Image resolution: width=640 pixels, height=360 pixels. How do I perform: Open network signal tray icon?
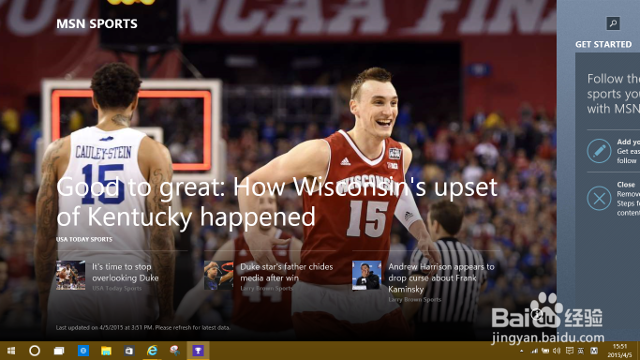point(534,351)
